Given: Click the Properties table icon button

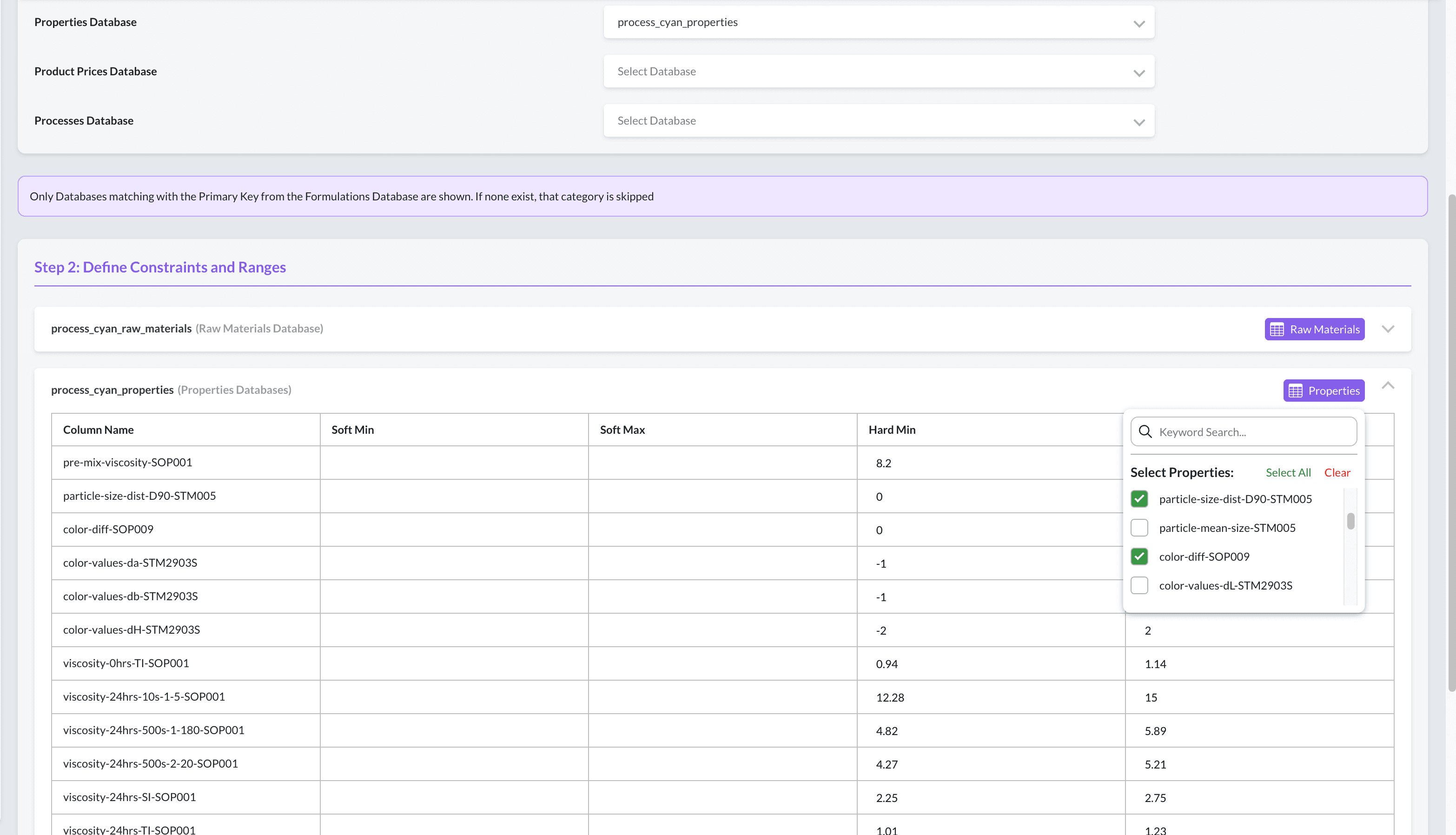Looking at the screenshot, I should pyautogui.click(x=1323, y=391).
